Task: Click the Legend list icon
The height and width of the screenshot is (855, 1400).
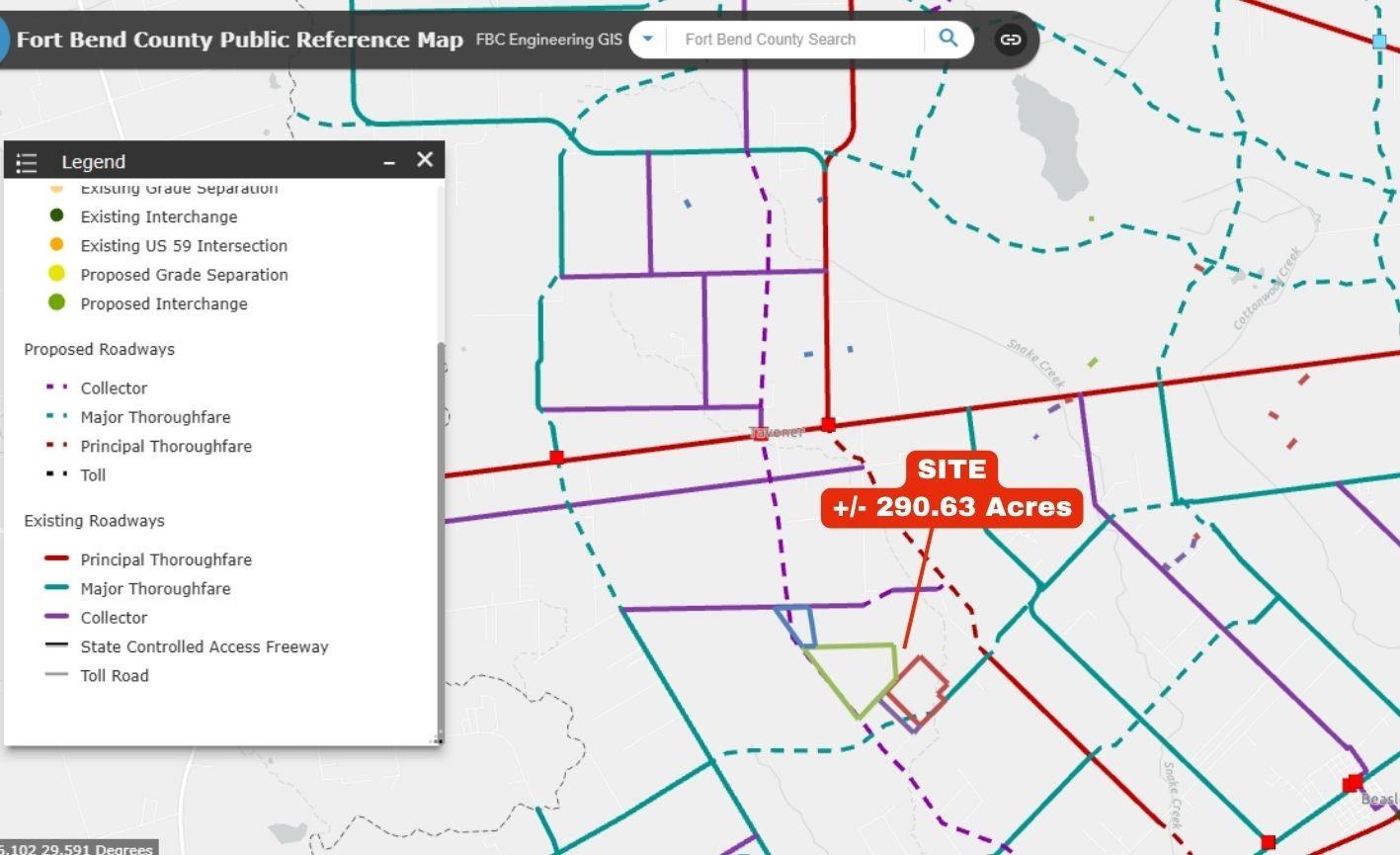Action: 27,162
